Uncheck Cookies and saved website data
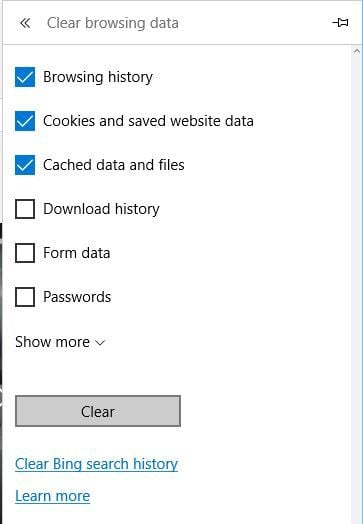Viewport: 363px width, 524px height. (25, 121)
